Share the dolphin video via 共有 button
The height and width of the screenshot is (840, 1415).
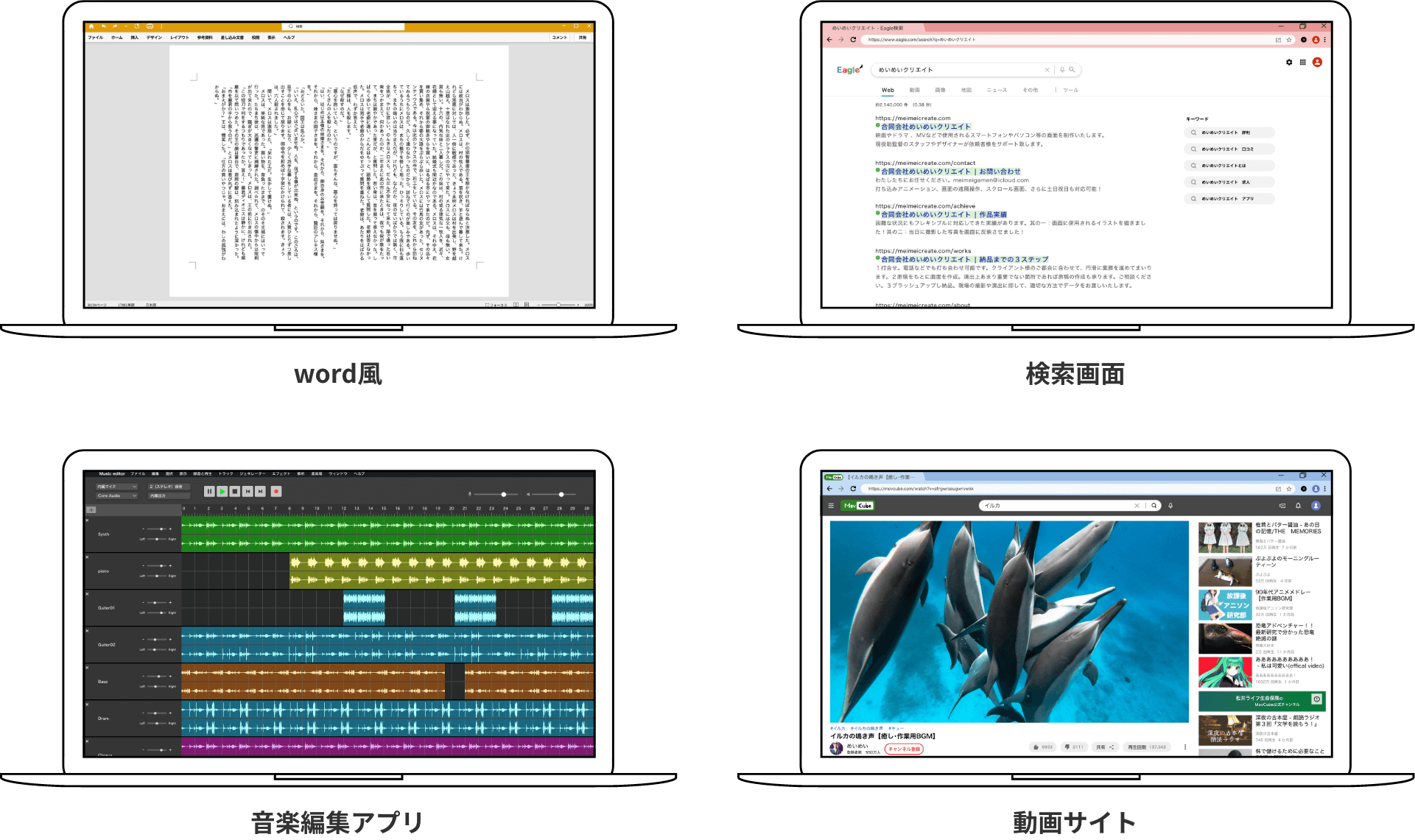[1105, 747]
